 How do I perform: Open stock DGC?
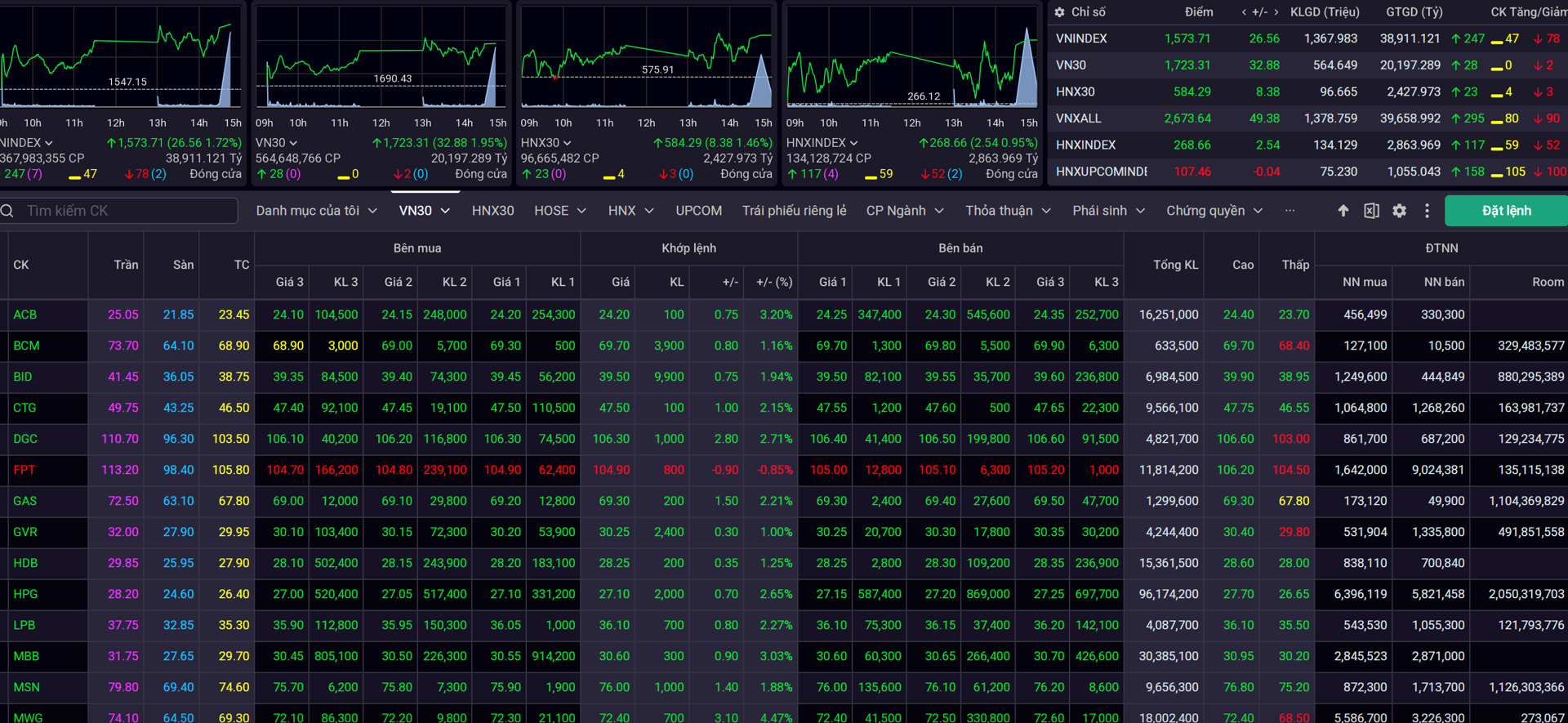(25, 439)
